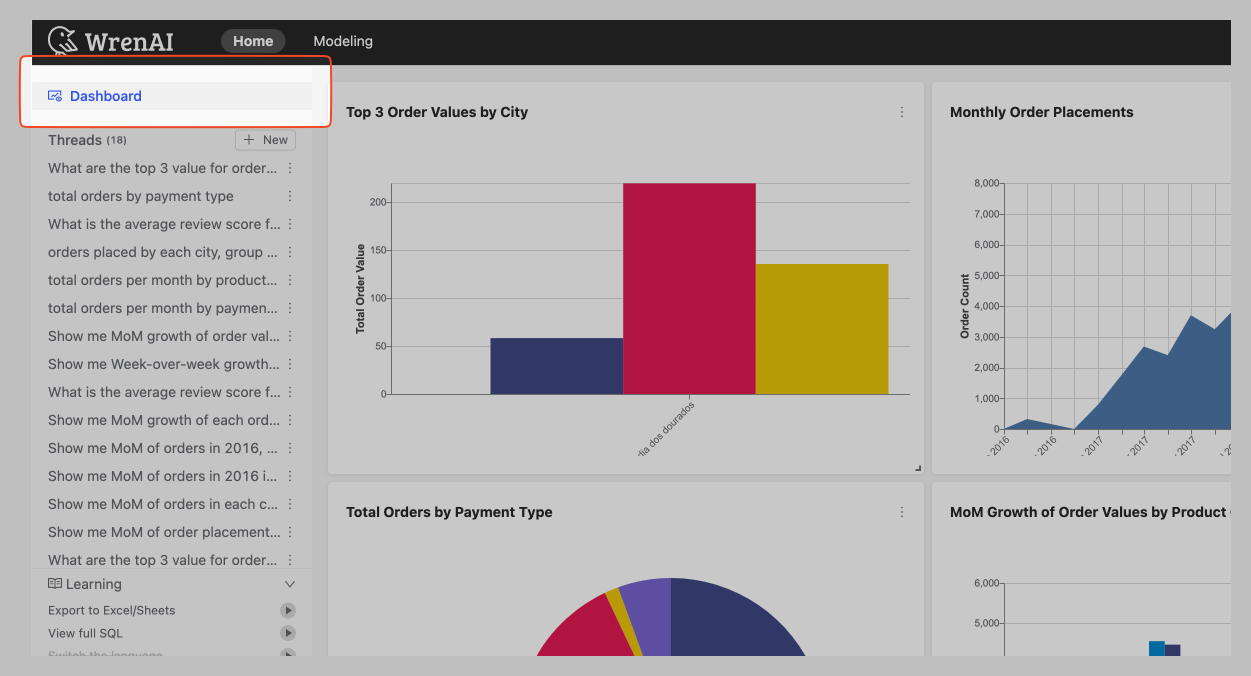Open options for 'total orders per month by paymen'
The height and width of the screenshot is (676, 1251).
[x=290, y=308]
